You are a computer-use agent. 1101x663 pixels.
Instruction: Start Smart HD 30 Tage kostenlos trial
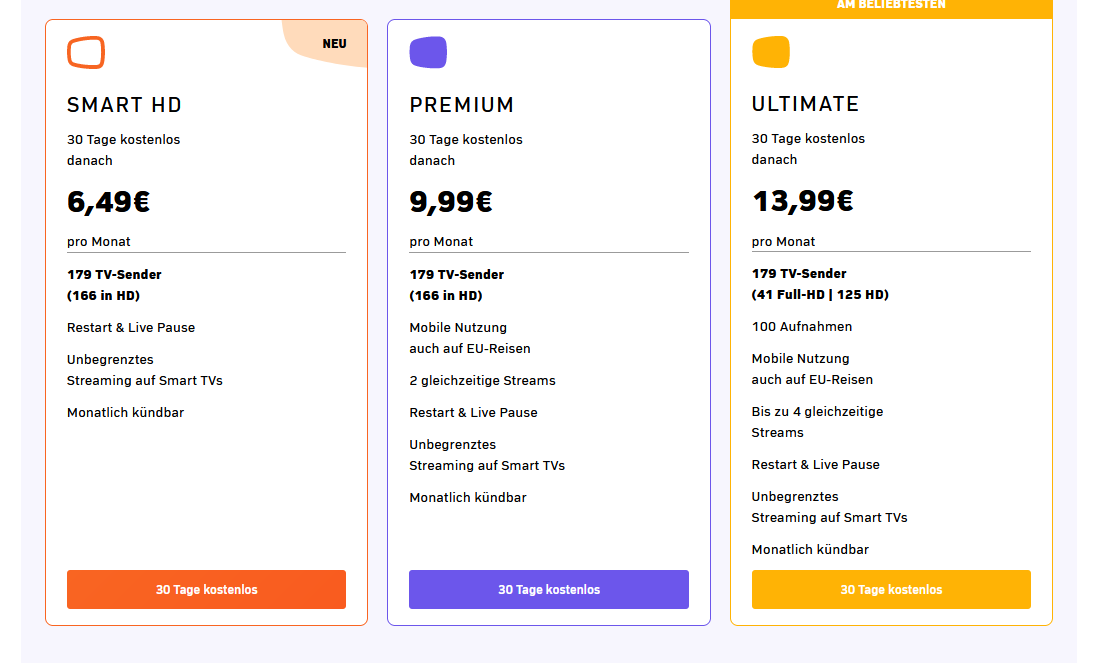pyautogui.click(x=206, y=589)
